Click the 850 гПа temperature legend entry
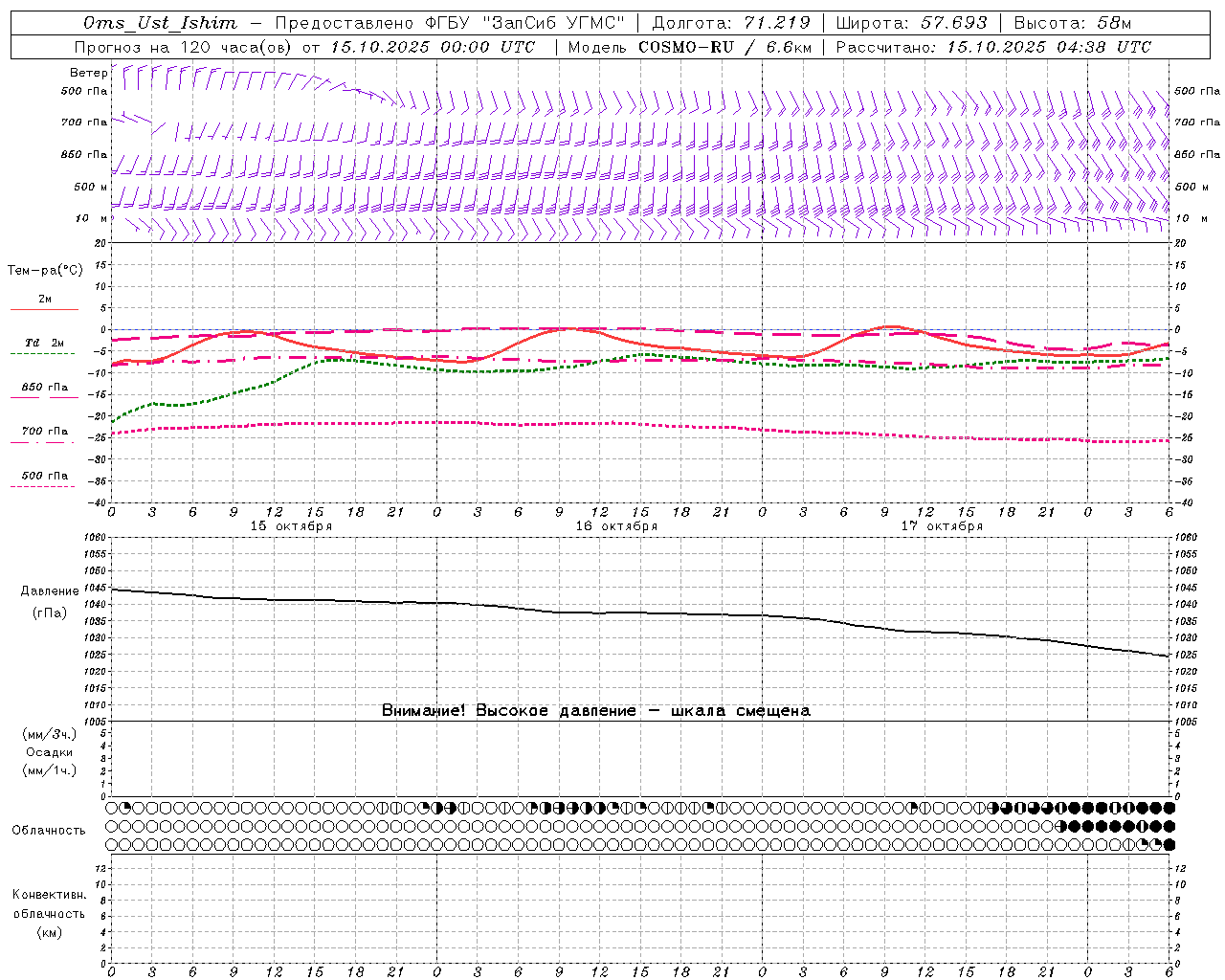 pos(44,390)
